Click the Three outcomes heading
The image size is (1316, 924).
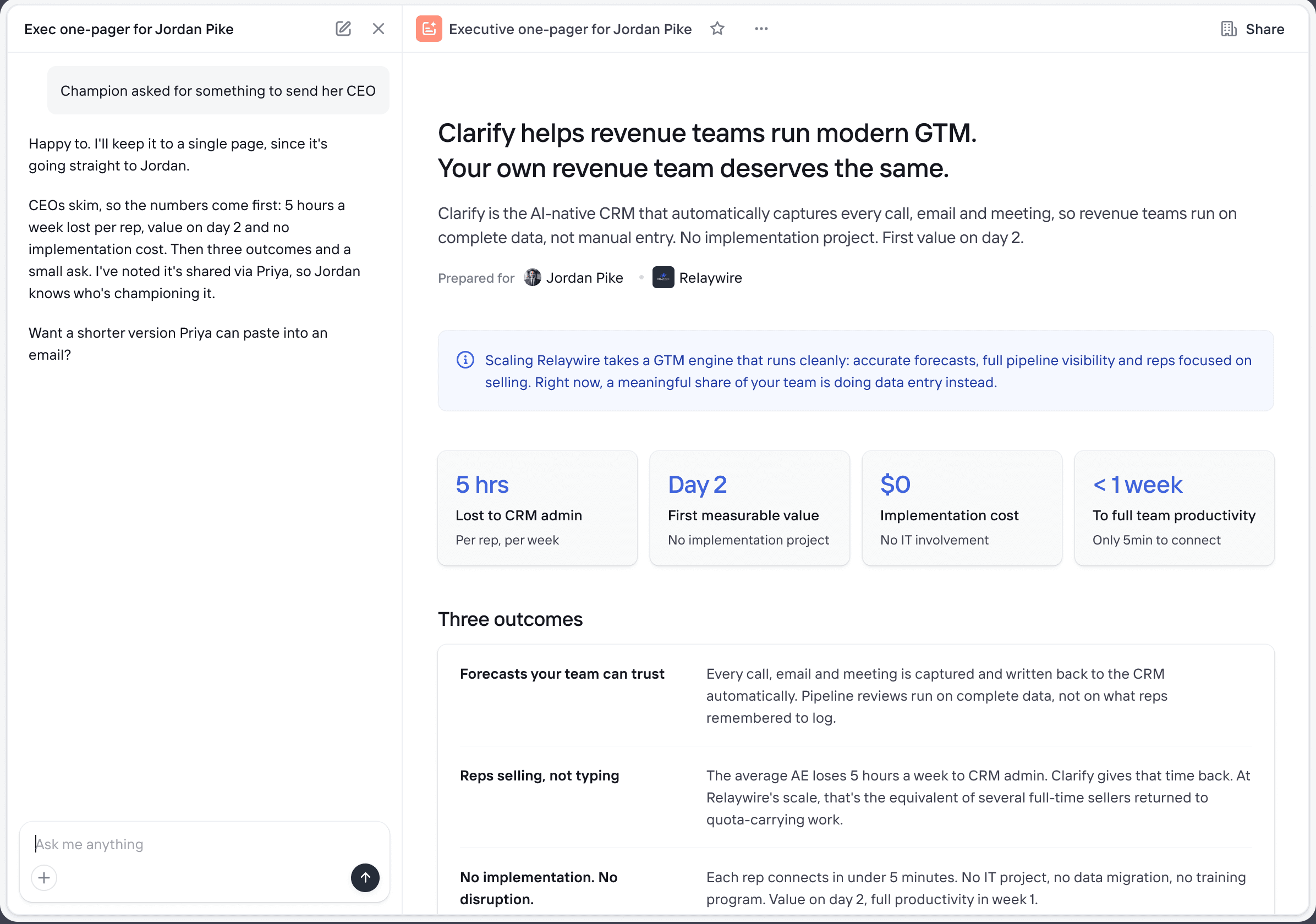(510, 619)
